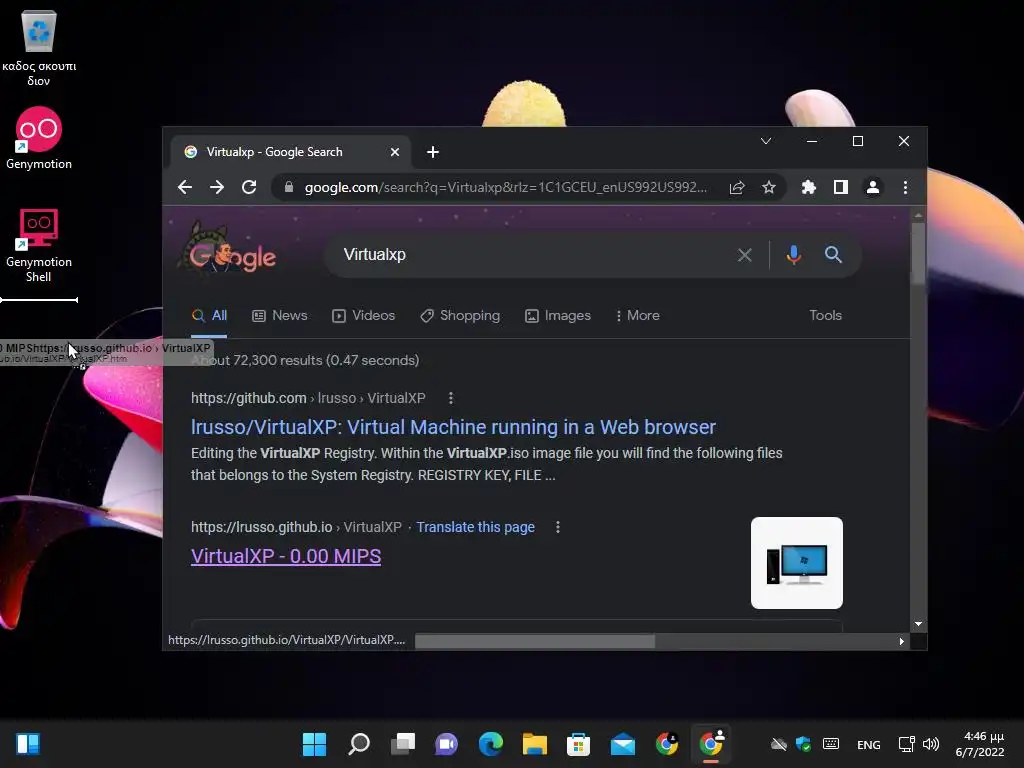Screen dimensions: 1024x768
Task: Open Chrome profile menu
Action: coord(872,187)
